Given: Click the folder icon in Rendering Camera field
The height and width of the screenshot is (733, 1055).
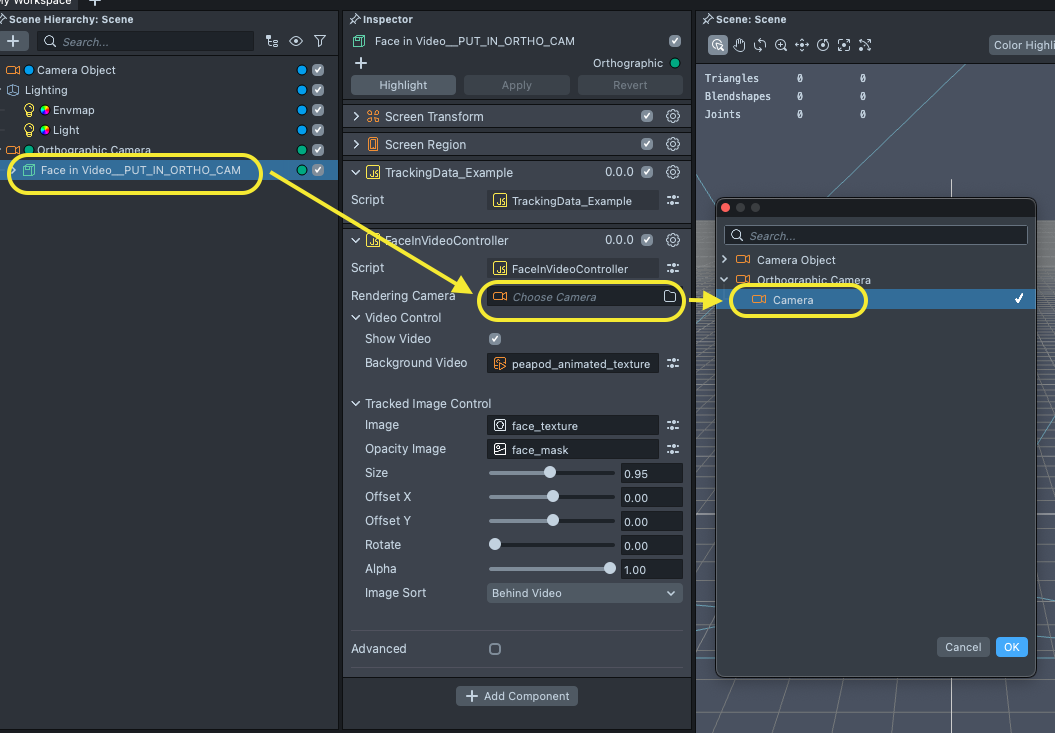Looking at the screenshot, I should [x=670, y=297].
